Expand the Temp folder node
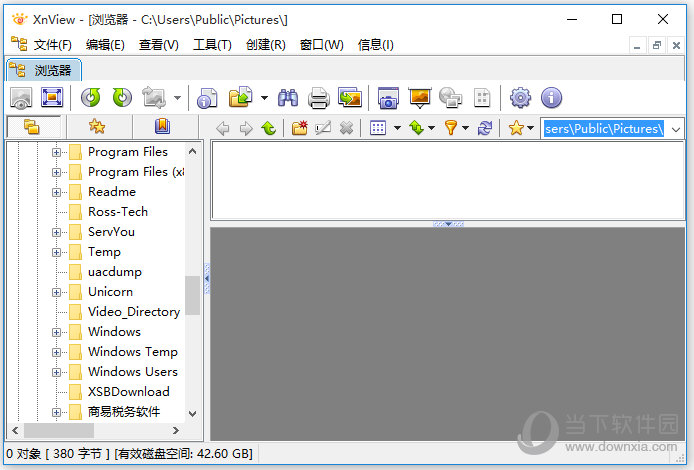Image resolution: width=694 pixels, height=470 pixels. (56, 252)
